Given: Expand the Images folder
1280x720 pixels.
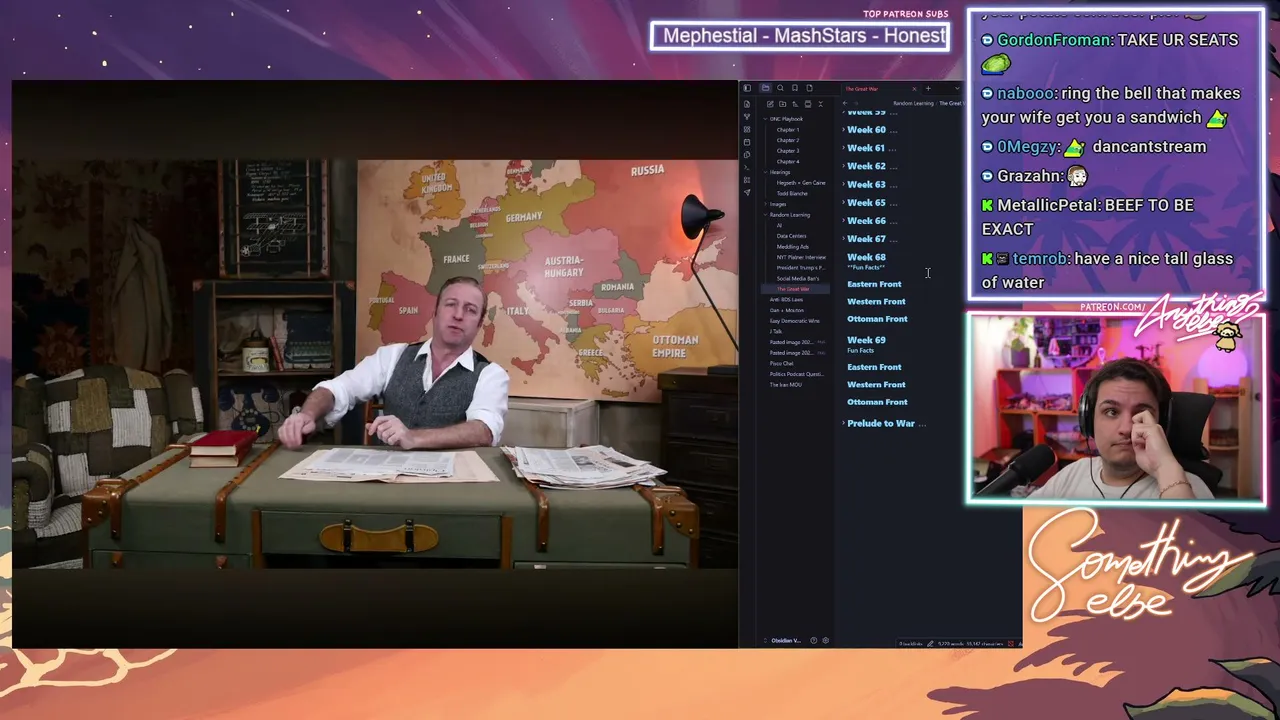Looking at the screenshot, I should click(x=765, y=204).
